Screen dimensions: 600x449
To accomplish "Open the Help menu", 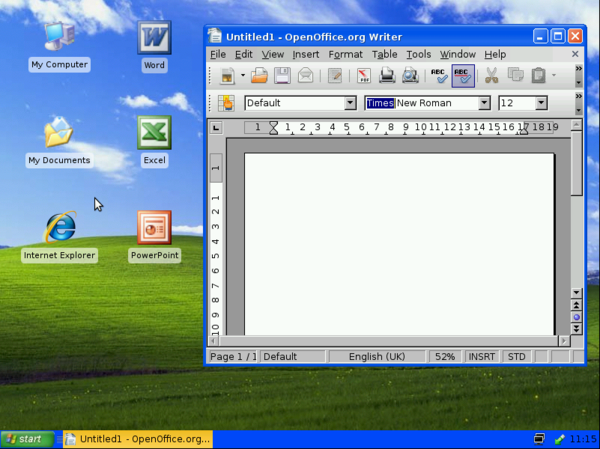I will coord(495,54).
